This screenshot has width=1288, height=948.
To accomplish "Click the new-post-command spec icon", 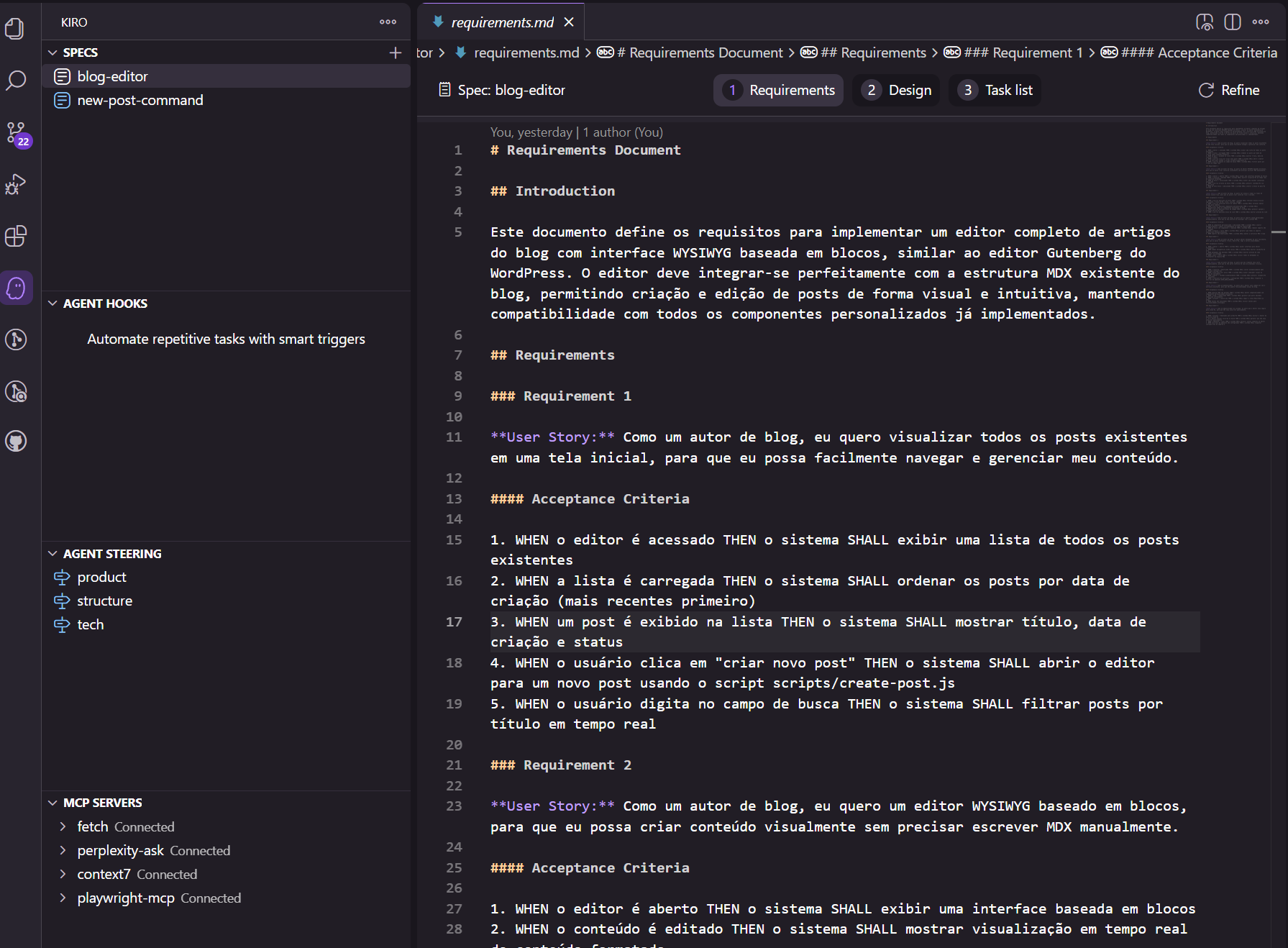I will (x=63, y=100).
